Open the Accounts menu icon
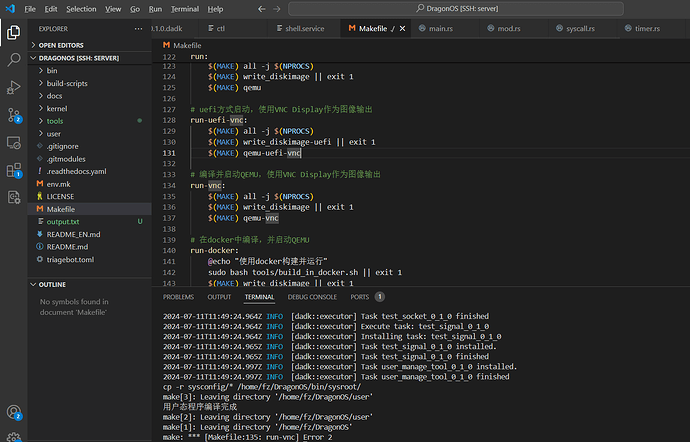 14,412
